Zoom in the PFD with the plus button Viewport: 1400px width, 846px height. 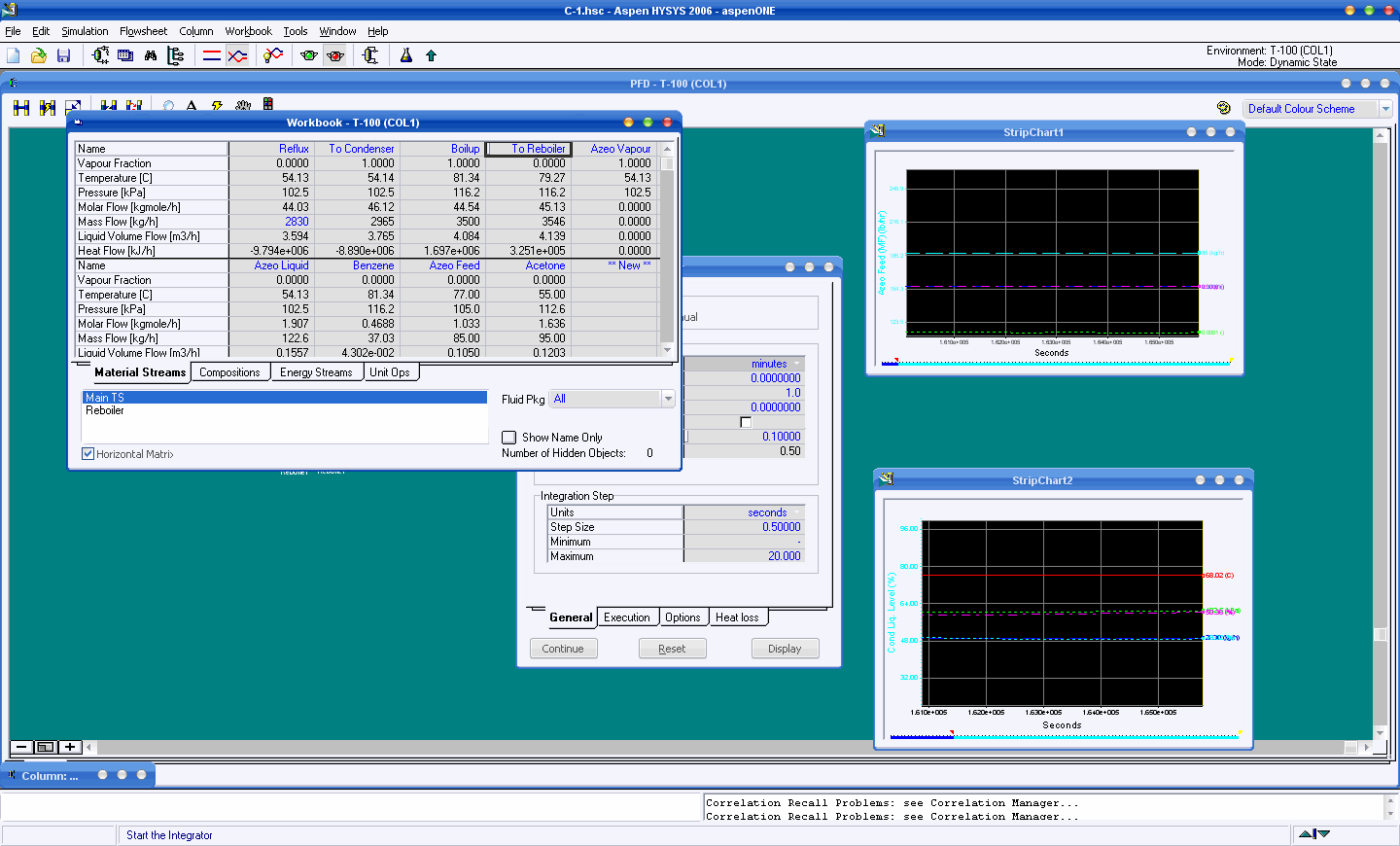[x=70, y=747]
